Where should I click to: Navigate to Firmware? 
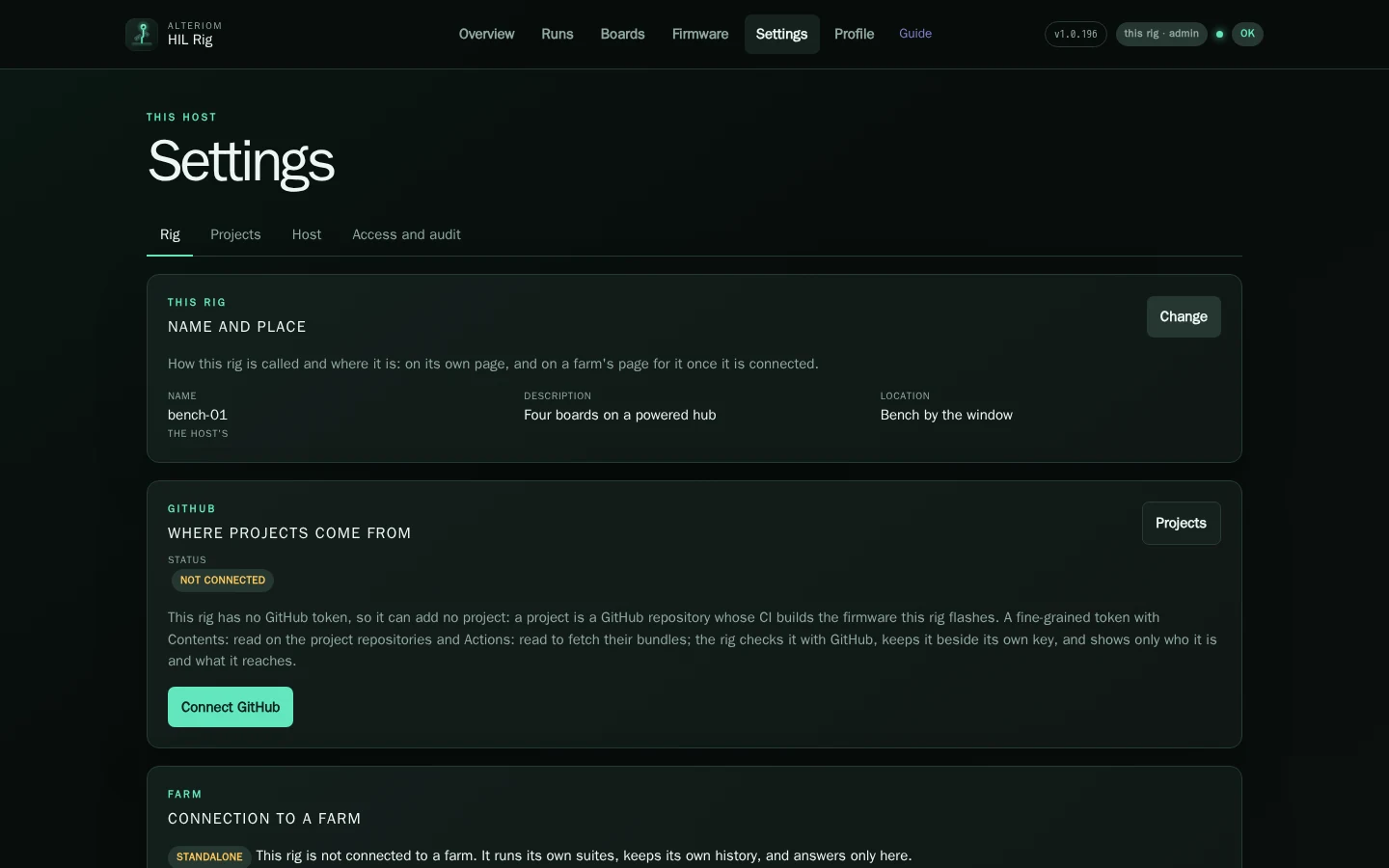(x=700, y=34)
